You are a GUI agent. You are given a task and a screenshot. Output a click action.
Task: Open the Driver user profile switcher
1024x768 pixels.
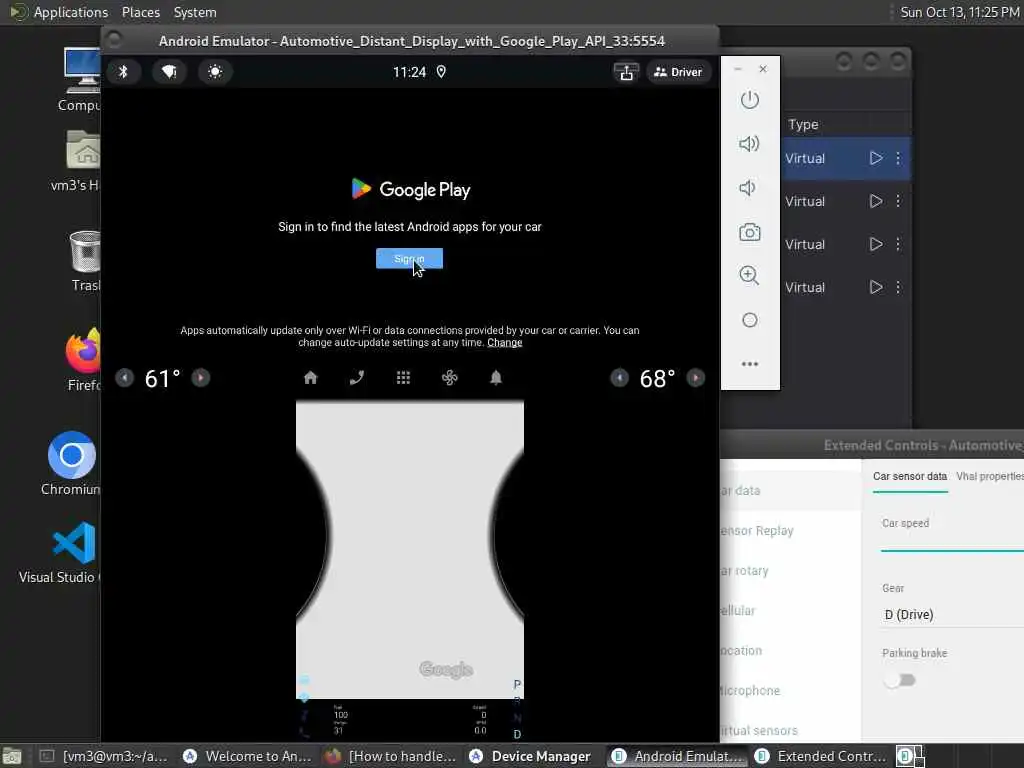(x=678, y=72)
